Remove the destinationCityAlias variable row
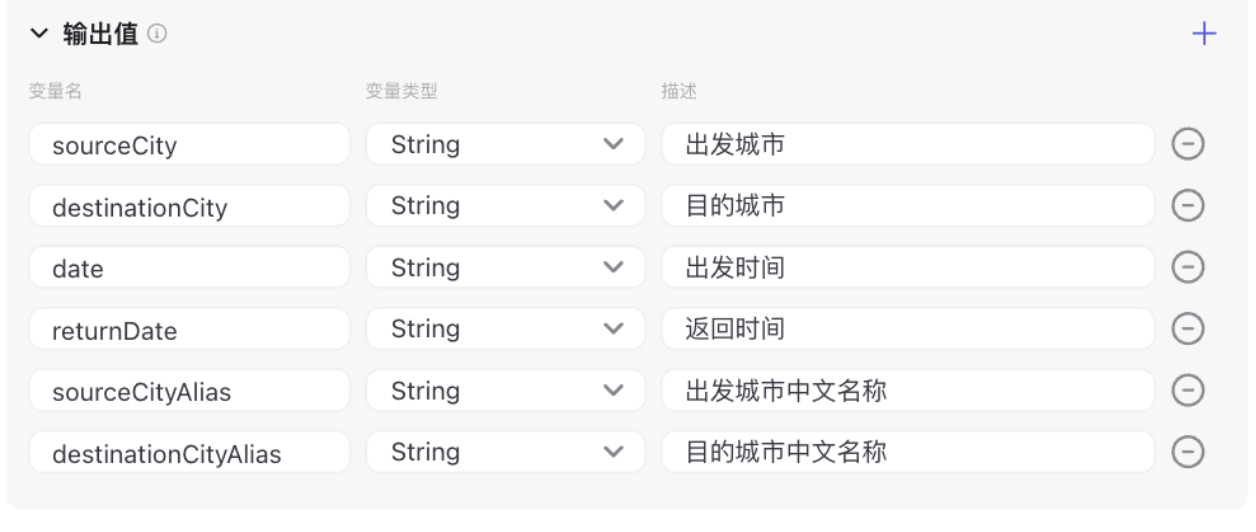This screenshot has width=1256, height=532. click(1187, 452)
